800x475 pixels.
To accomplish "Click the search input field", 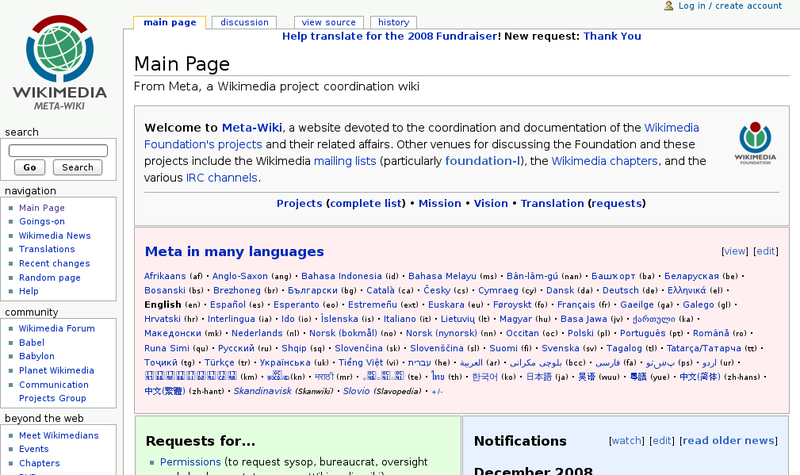I will click(x=58, y=150).
